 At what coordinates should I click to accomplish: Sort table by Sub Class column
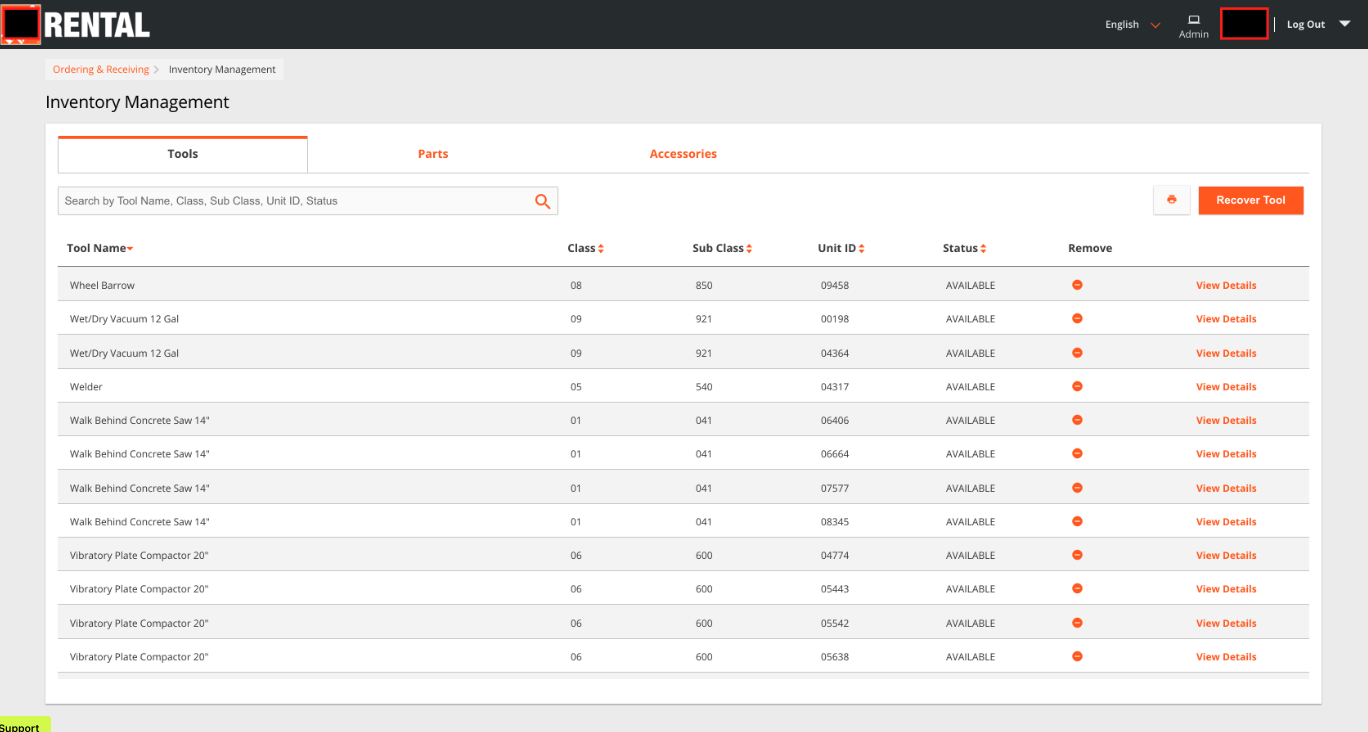[722, 248]
